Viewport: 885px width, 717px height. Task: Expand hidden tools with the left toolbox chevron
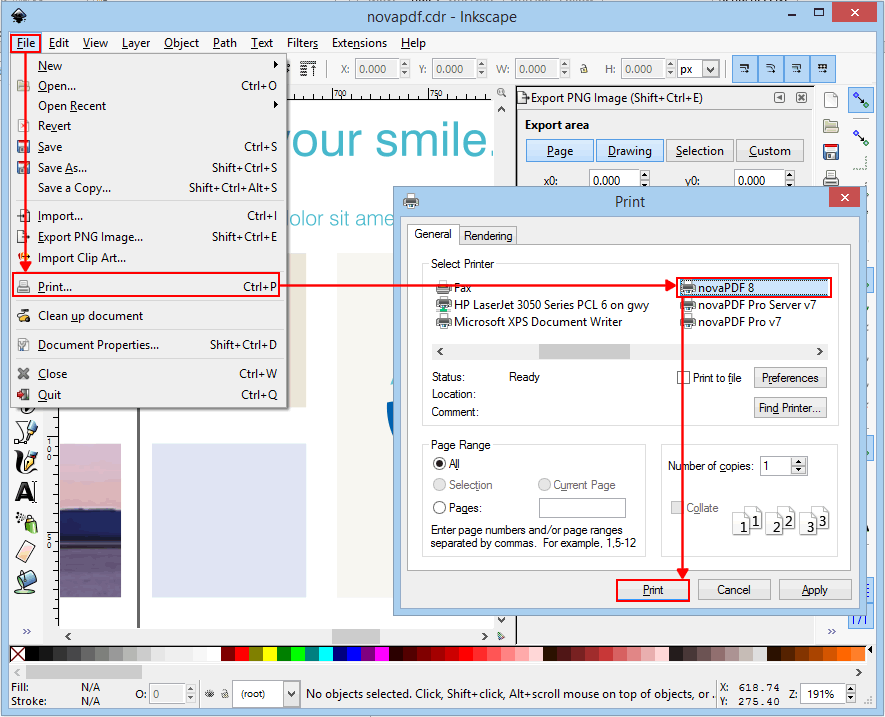27,631
